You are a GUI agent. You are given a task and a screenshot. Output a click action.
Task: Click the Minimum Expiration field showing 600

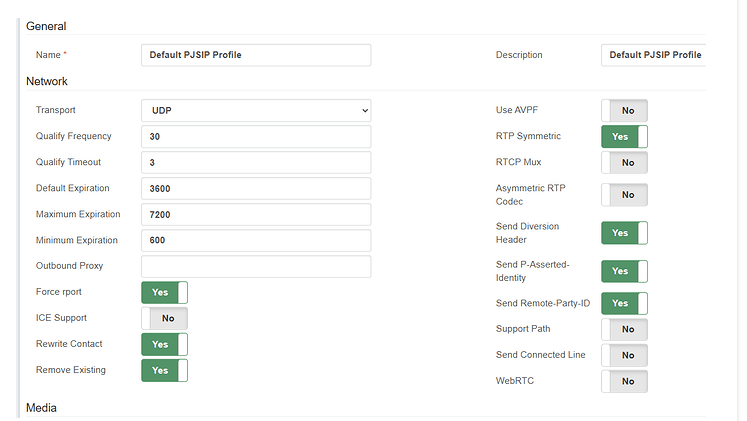tap(256, 241)
